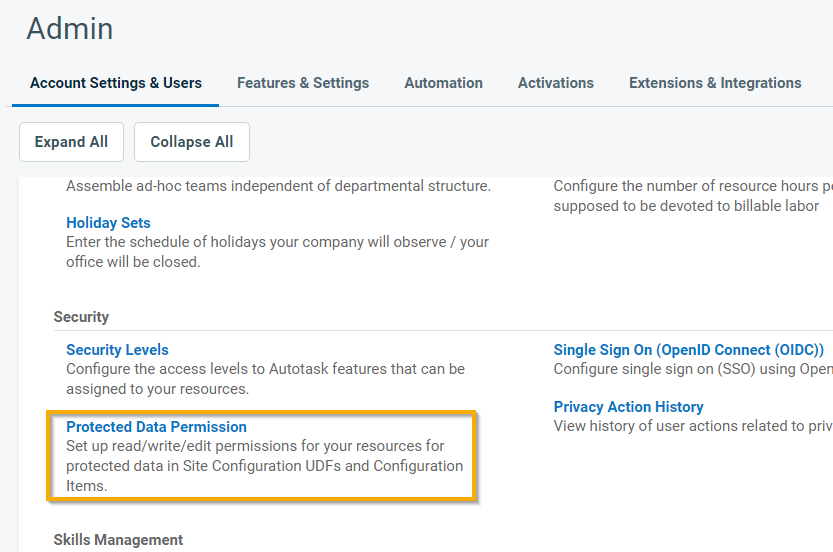Click the ad-hoc teams description text
Screen dimensions: 833x552
[x=278, y=186]
